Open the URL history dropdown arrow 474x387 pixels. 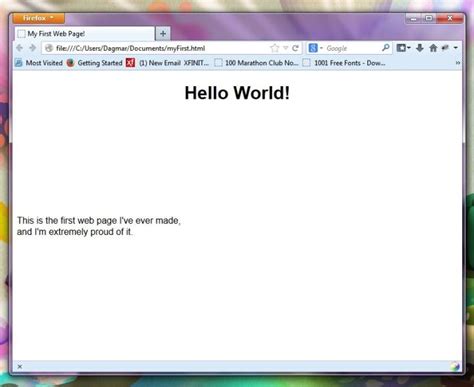286,48
